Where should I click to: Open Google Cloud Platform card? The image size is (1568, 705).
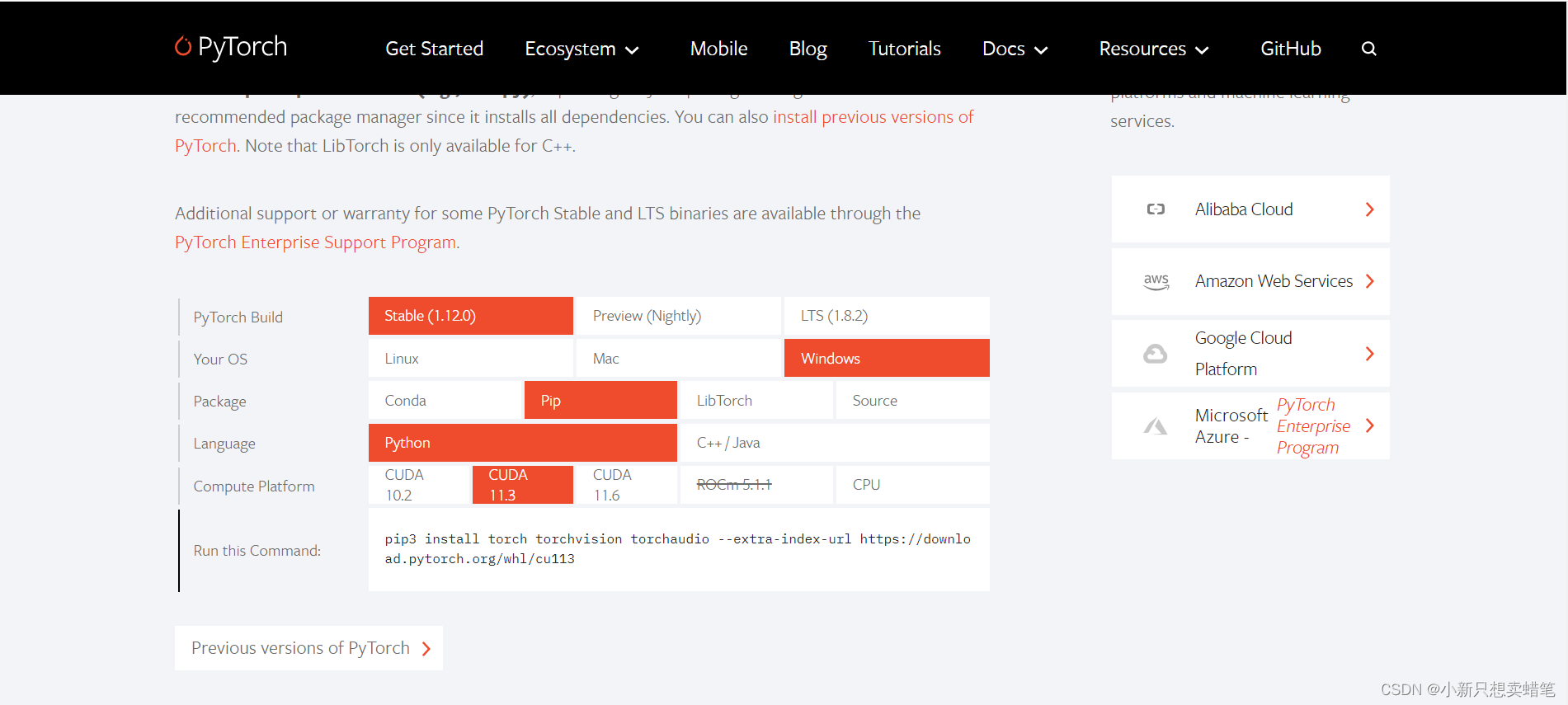(x=1250, y=354)
